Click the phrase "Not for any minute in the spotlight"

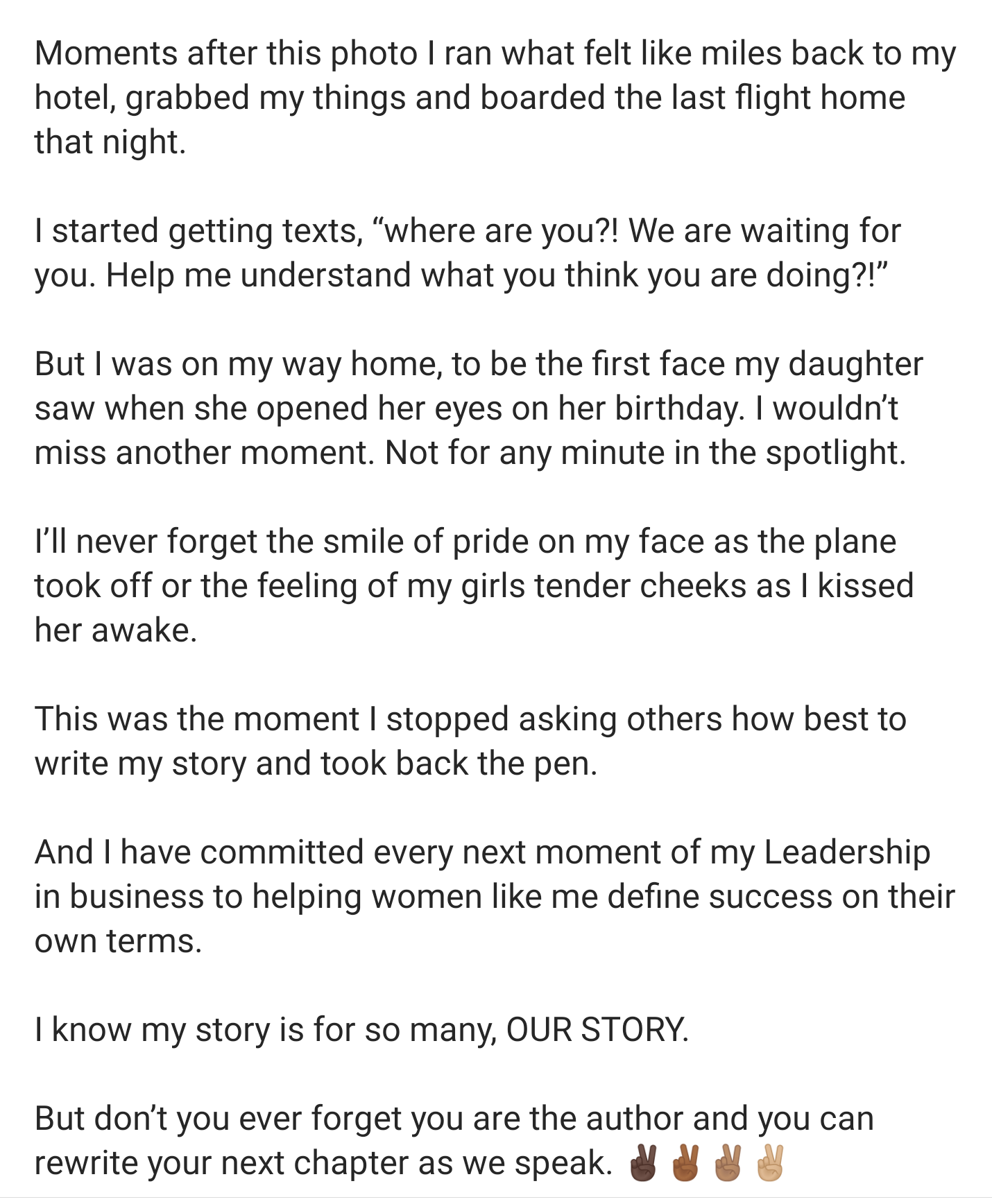click(645, 453)
